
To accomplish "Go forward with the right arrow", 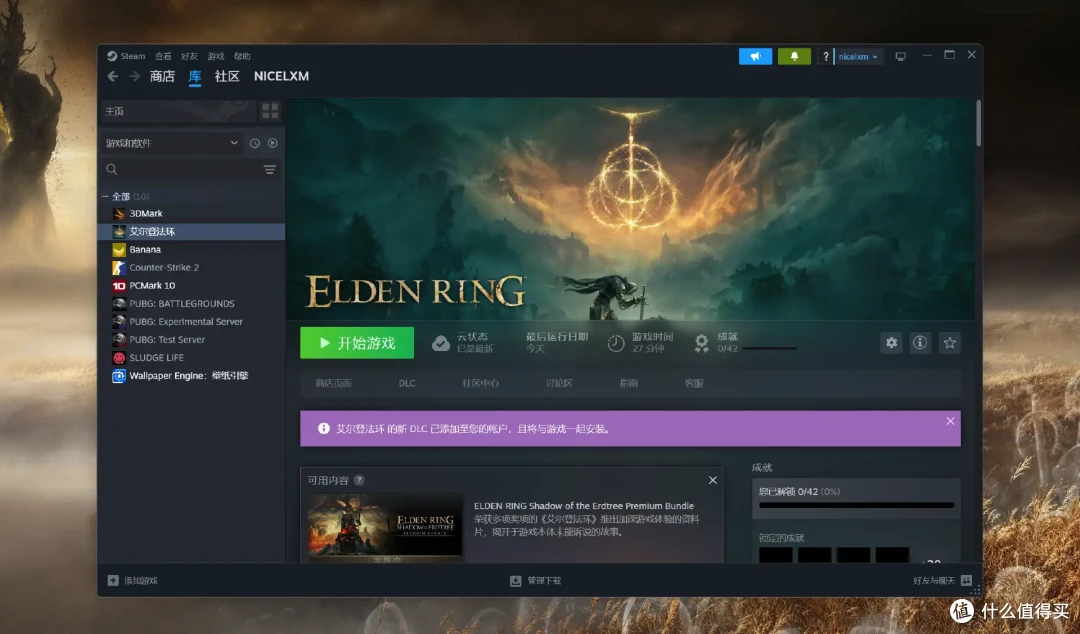I will point(134,76).
